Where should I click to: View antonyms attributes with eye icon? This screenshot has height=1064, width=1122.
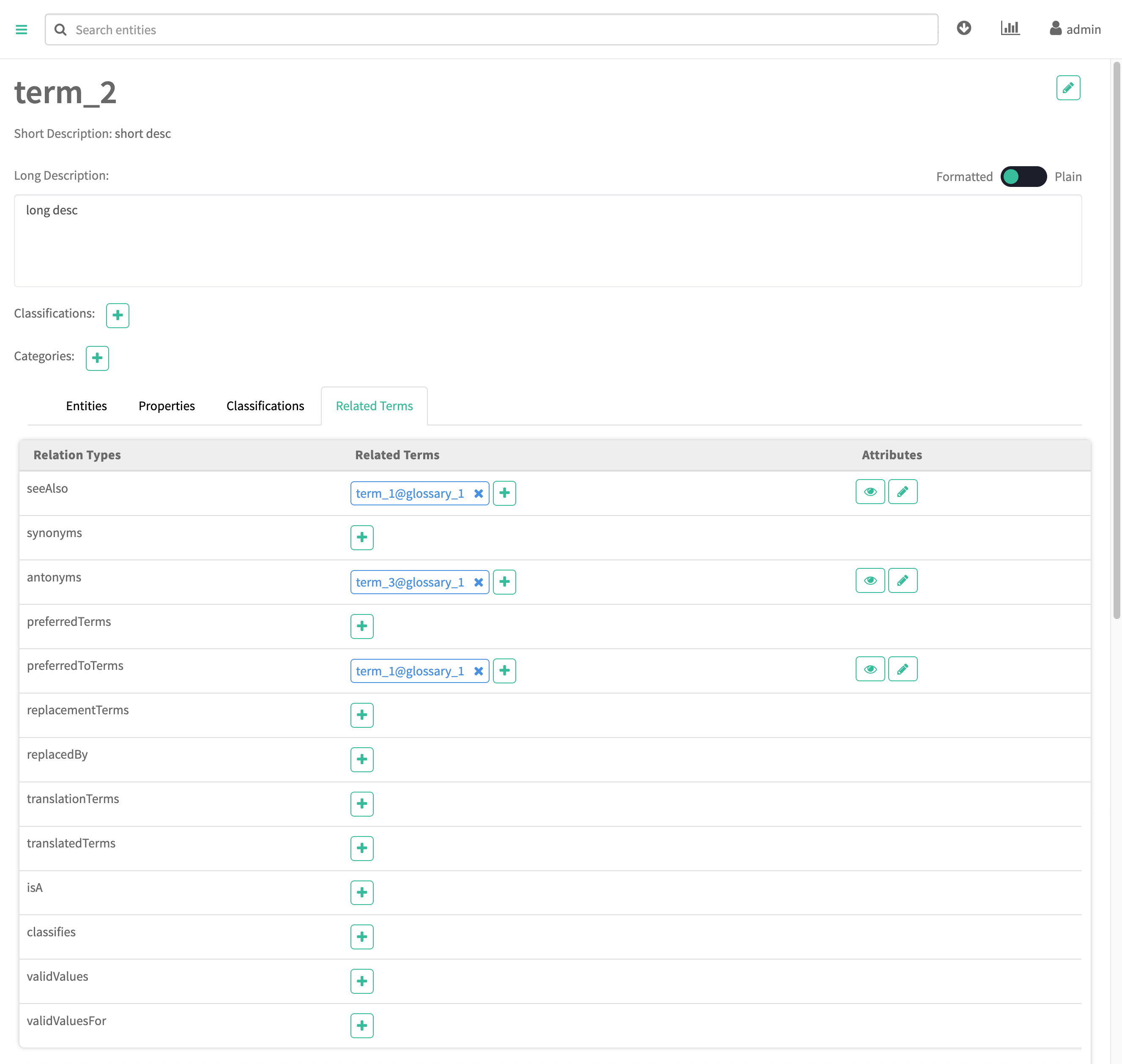(x=870, y=581)
